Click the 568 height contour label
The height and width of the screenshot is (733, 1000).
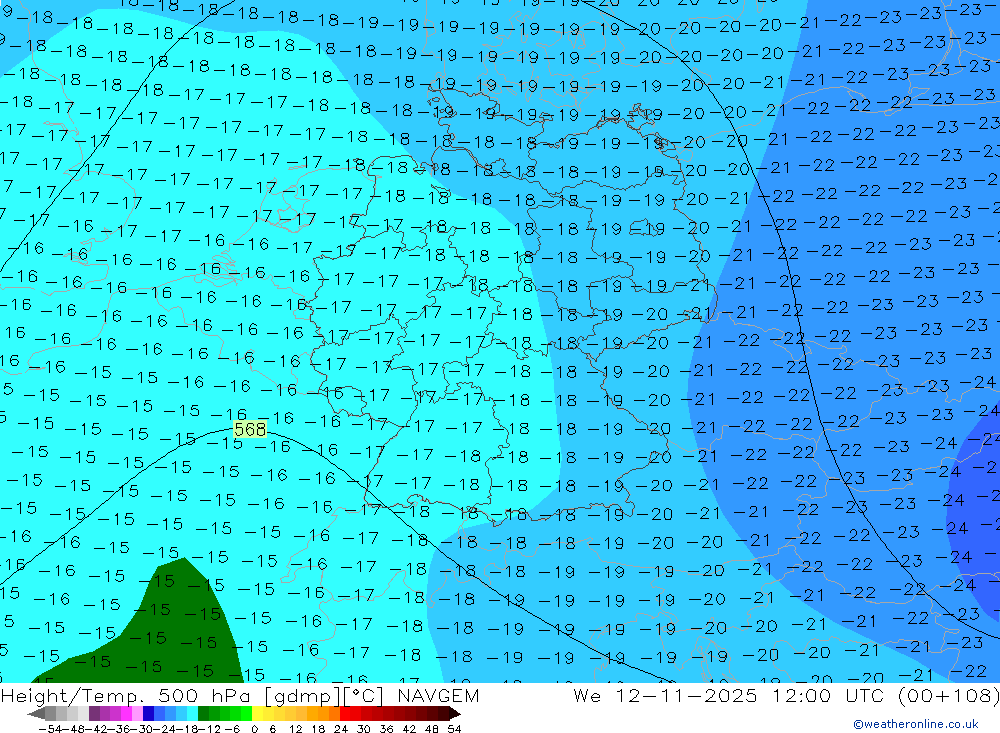250,429
